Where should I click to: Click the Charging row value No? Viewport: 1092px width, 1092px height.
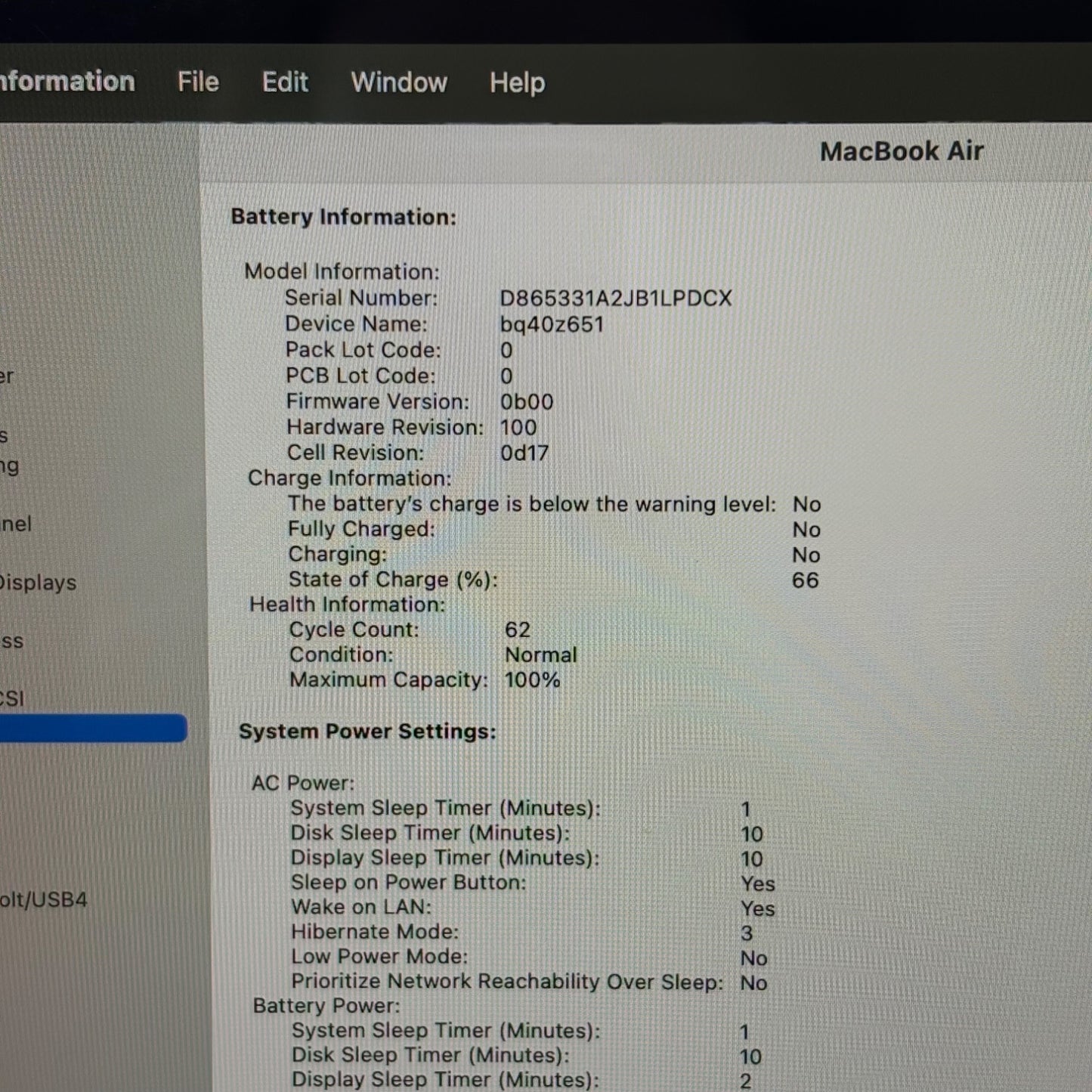(806, 555)
